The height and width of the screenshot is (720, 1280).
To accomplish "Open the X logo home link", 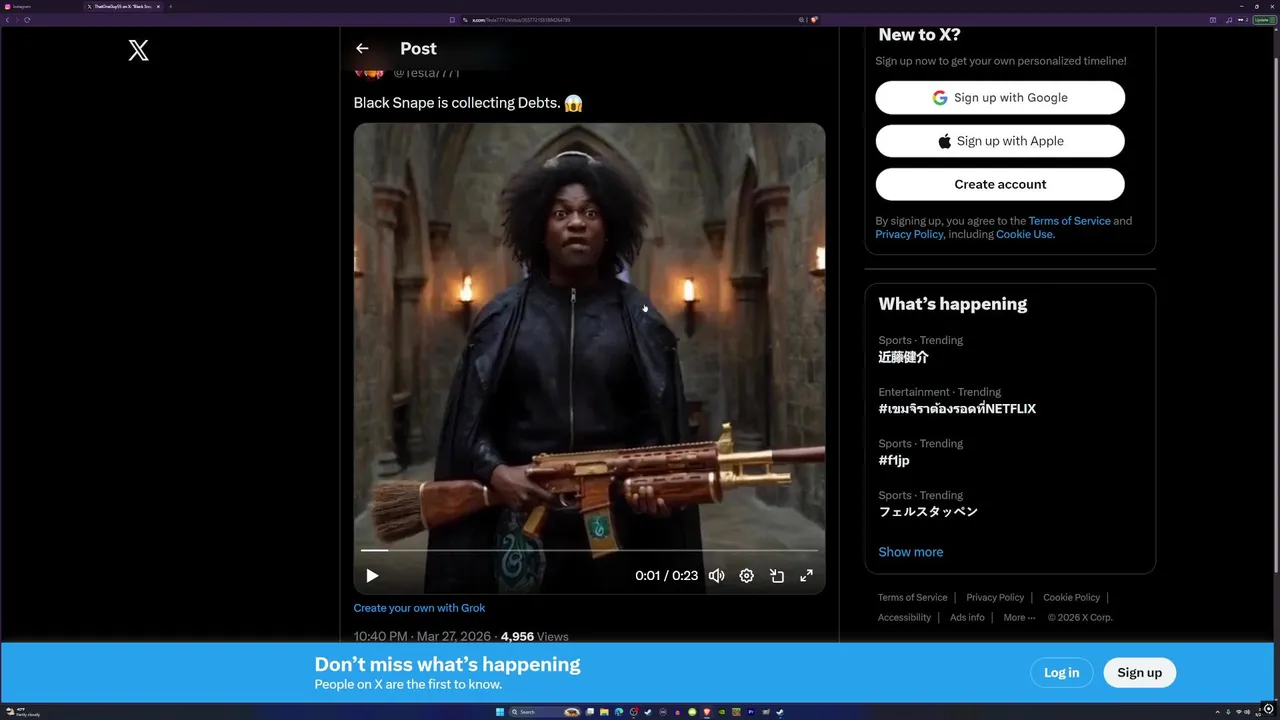I will 139,50.
